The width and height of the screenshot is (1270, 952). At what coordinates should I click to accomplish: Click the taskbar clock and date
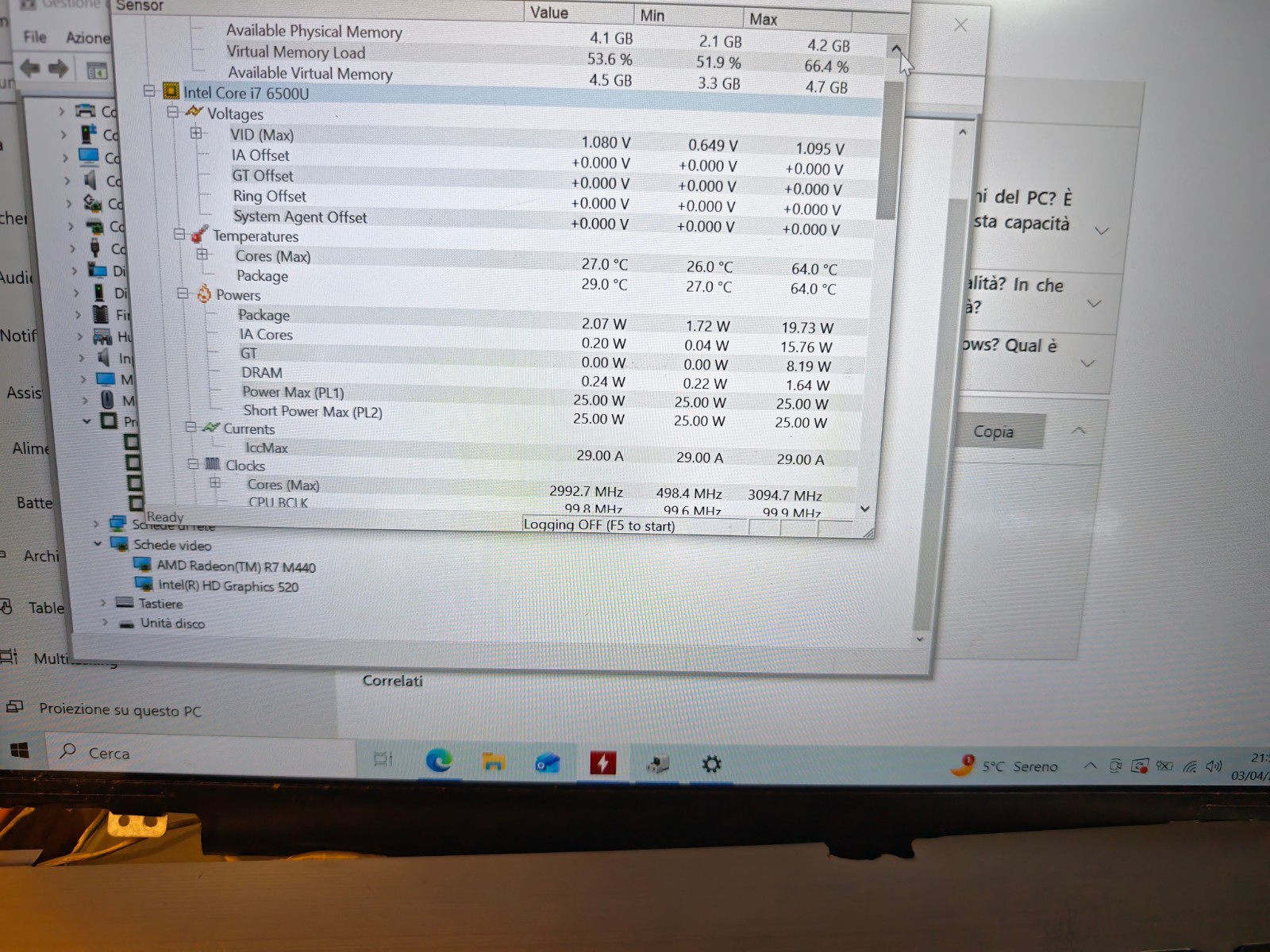point(1249,767)
